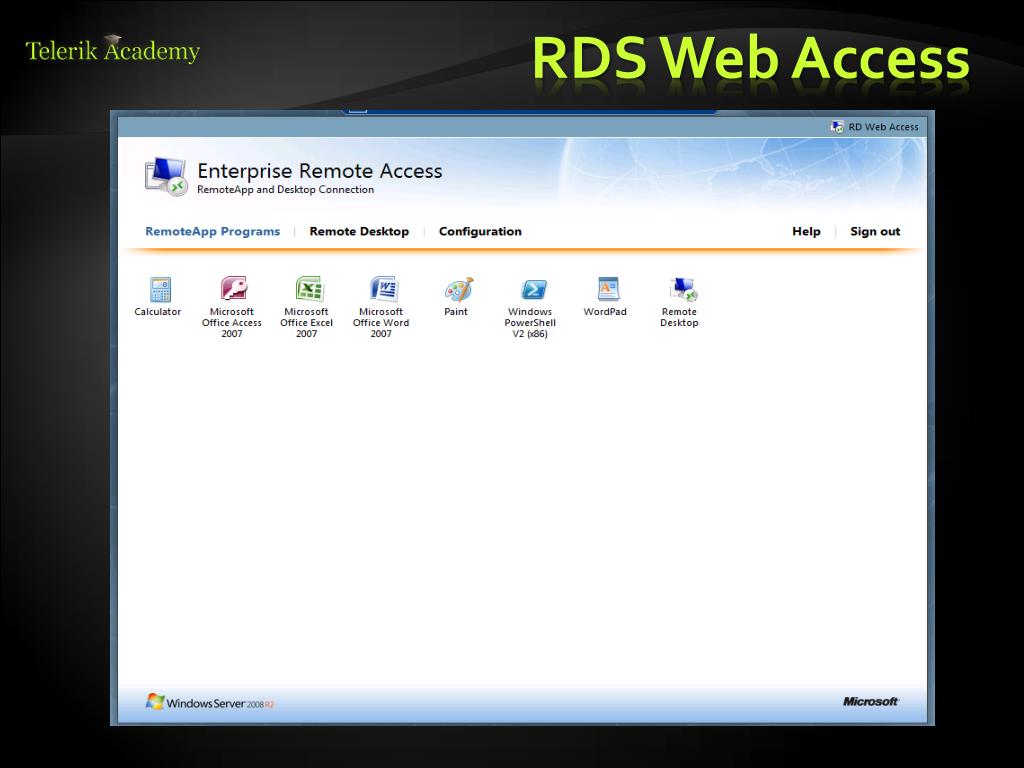Click the Sign out link
This screenshot has height=768, width=1024.
pyautogui.click(x=875, y=231)
